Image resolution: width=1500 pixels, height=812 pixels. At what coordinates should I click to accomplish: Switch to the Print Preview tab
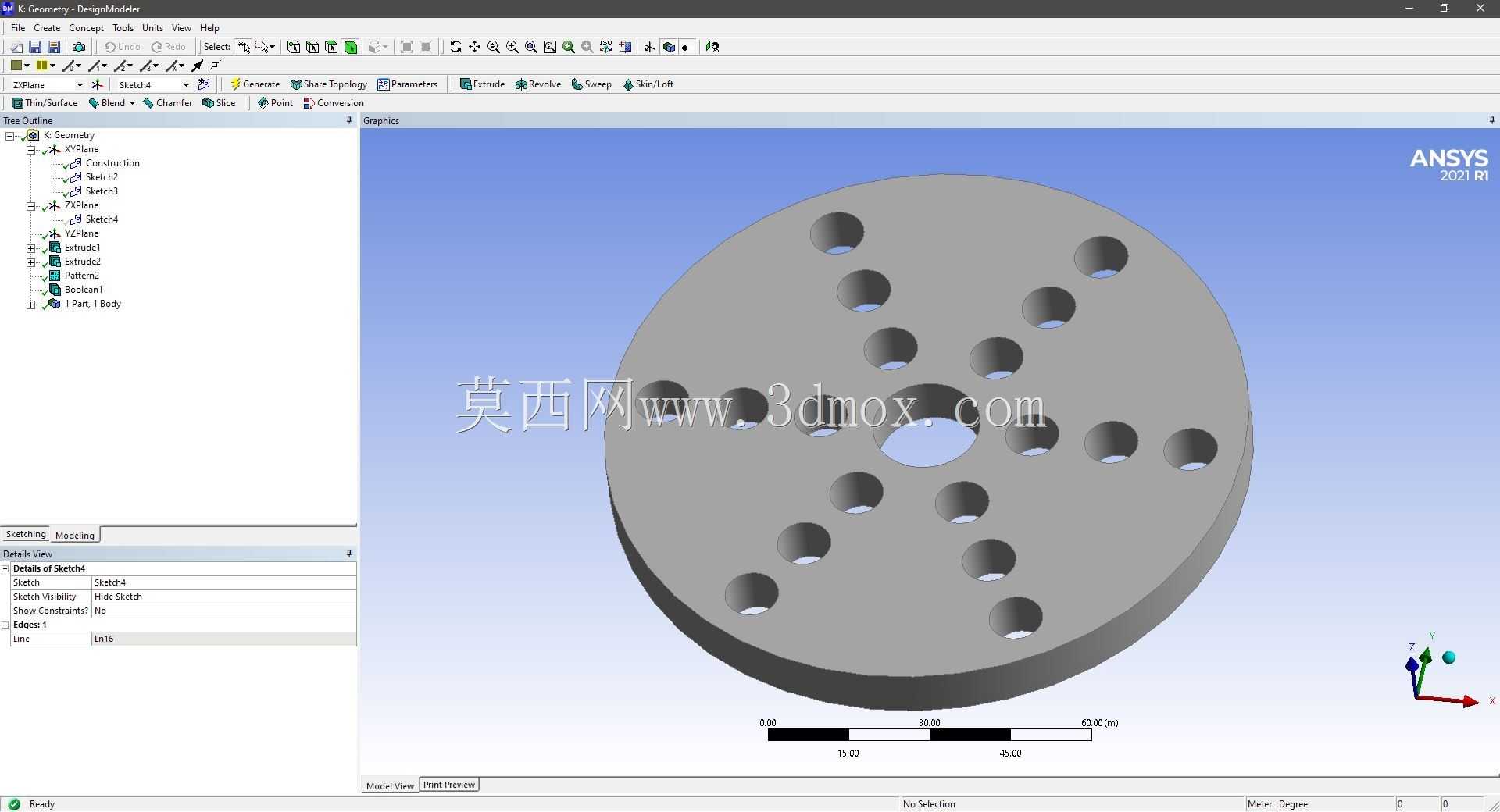click(x=449, y=785)
